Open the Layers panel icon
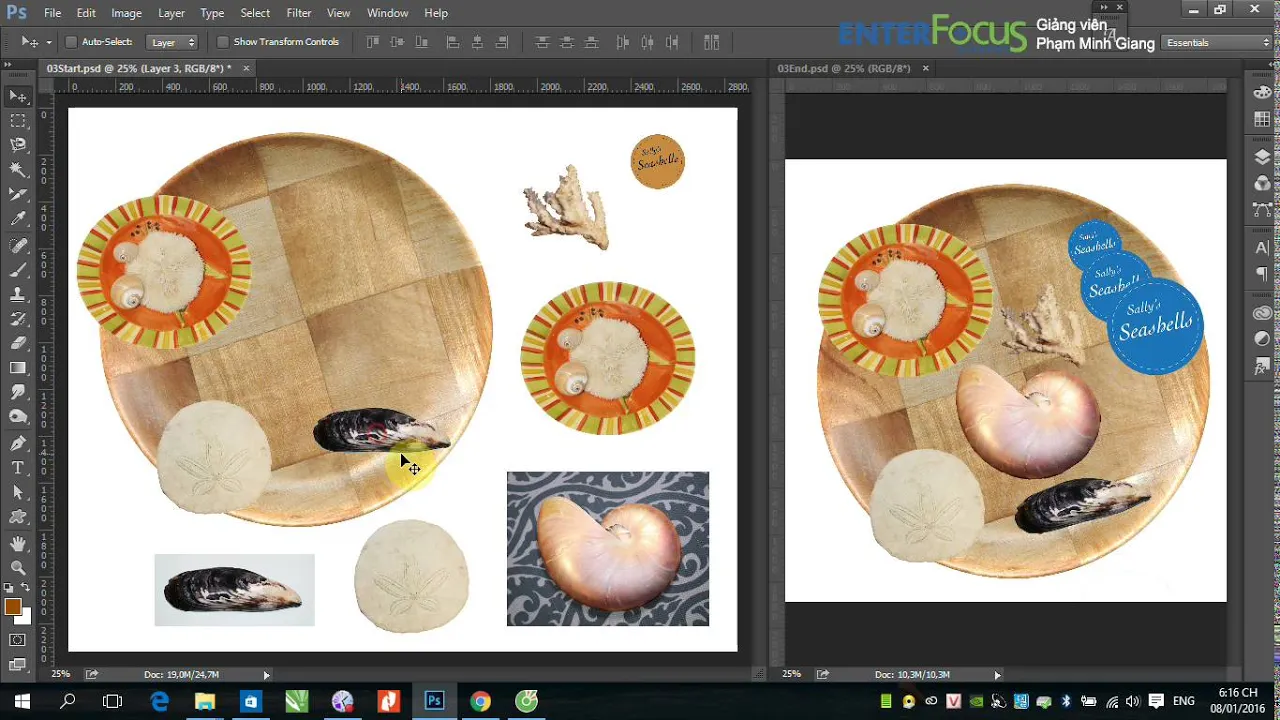The height and width of the screenshot is (720, 1280). [x=1262, y=158]
